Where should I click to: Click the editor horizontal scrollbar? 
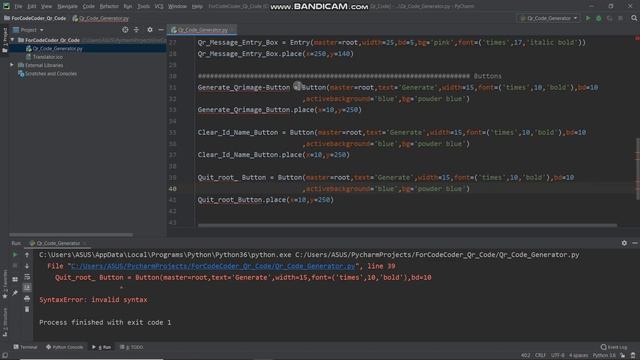point(407,225)
